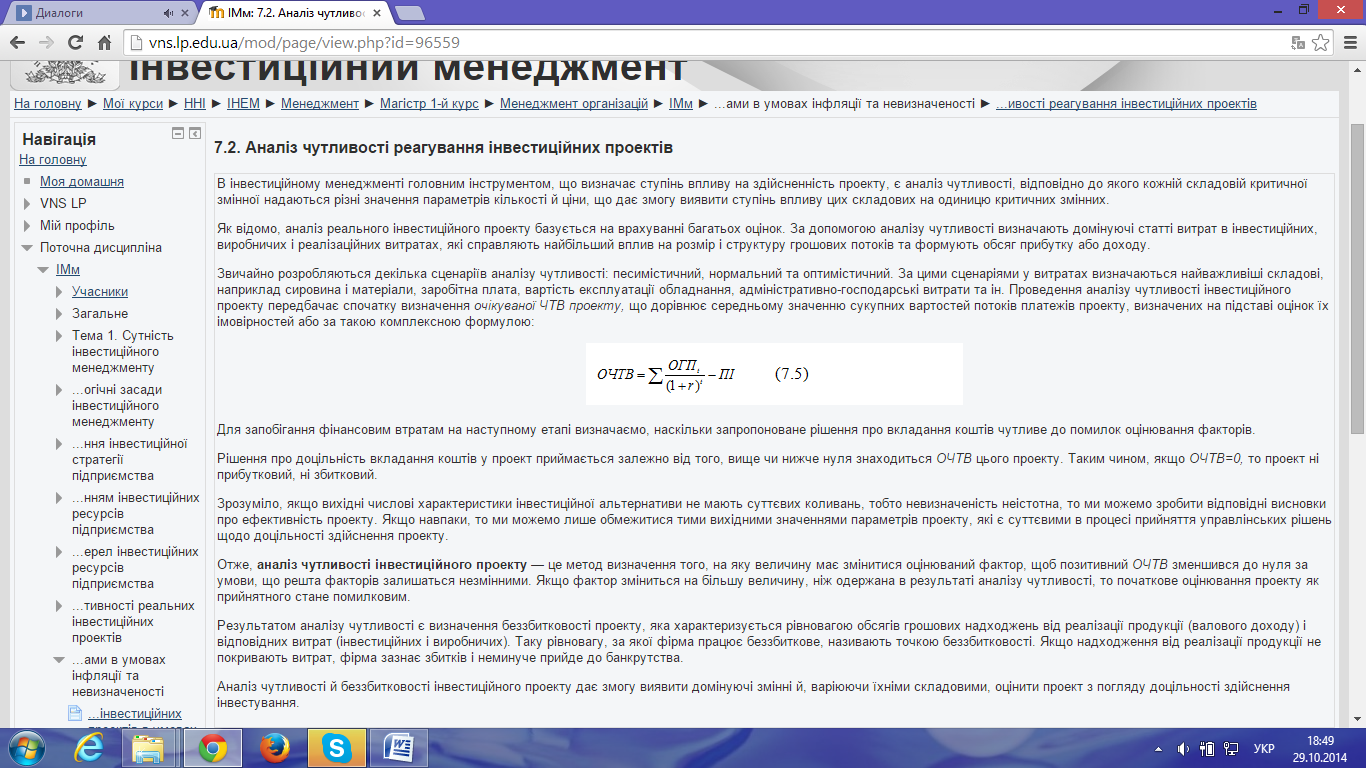1366x768 pixels.
Task: Go to Менеджмент організацій breadcrumb link
Action: (575, 104)
